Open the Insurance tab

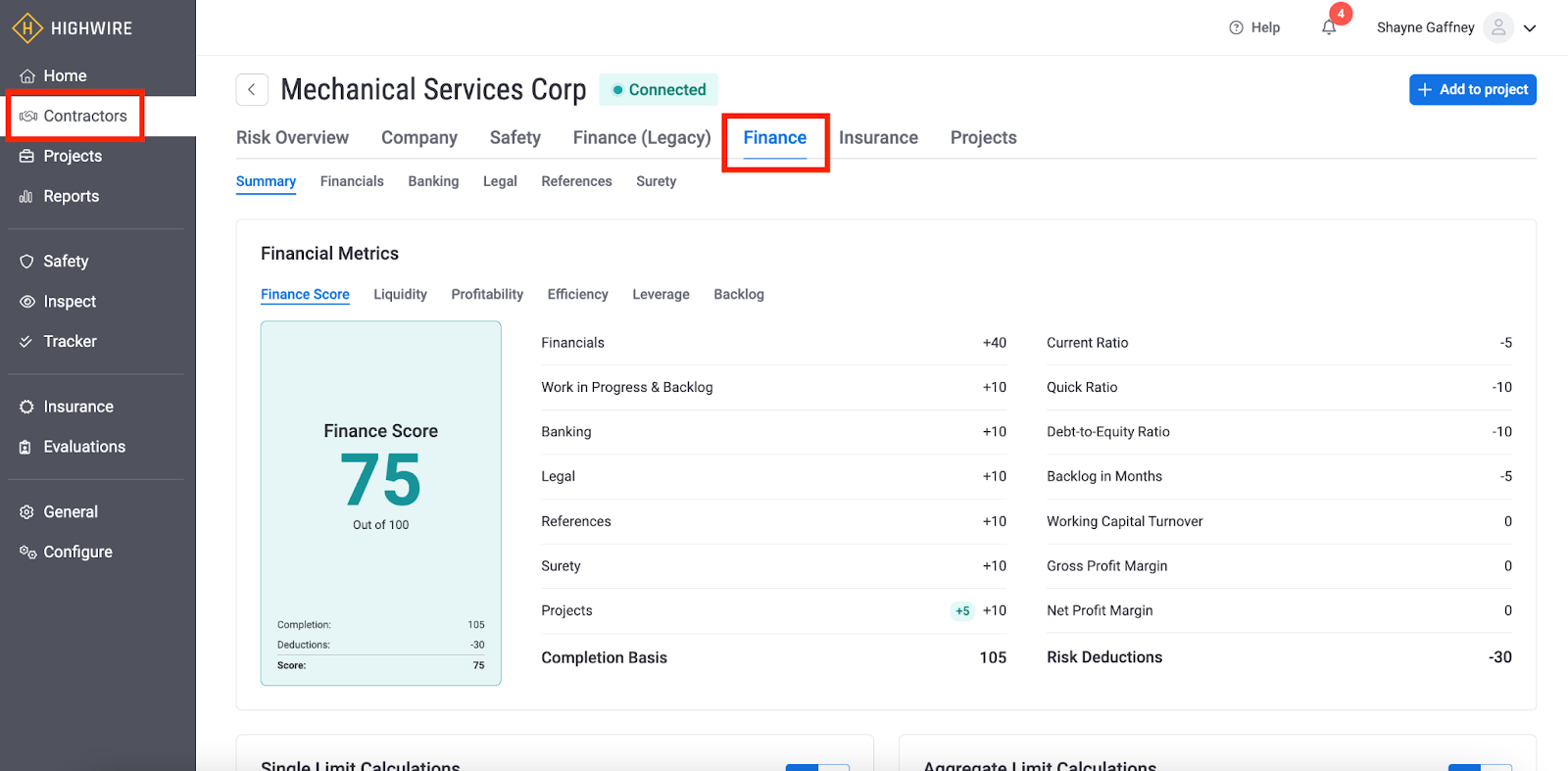[x=878, y=138]
